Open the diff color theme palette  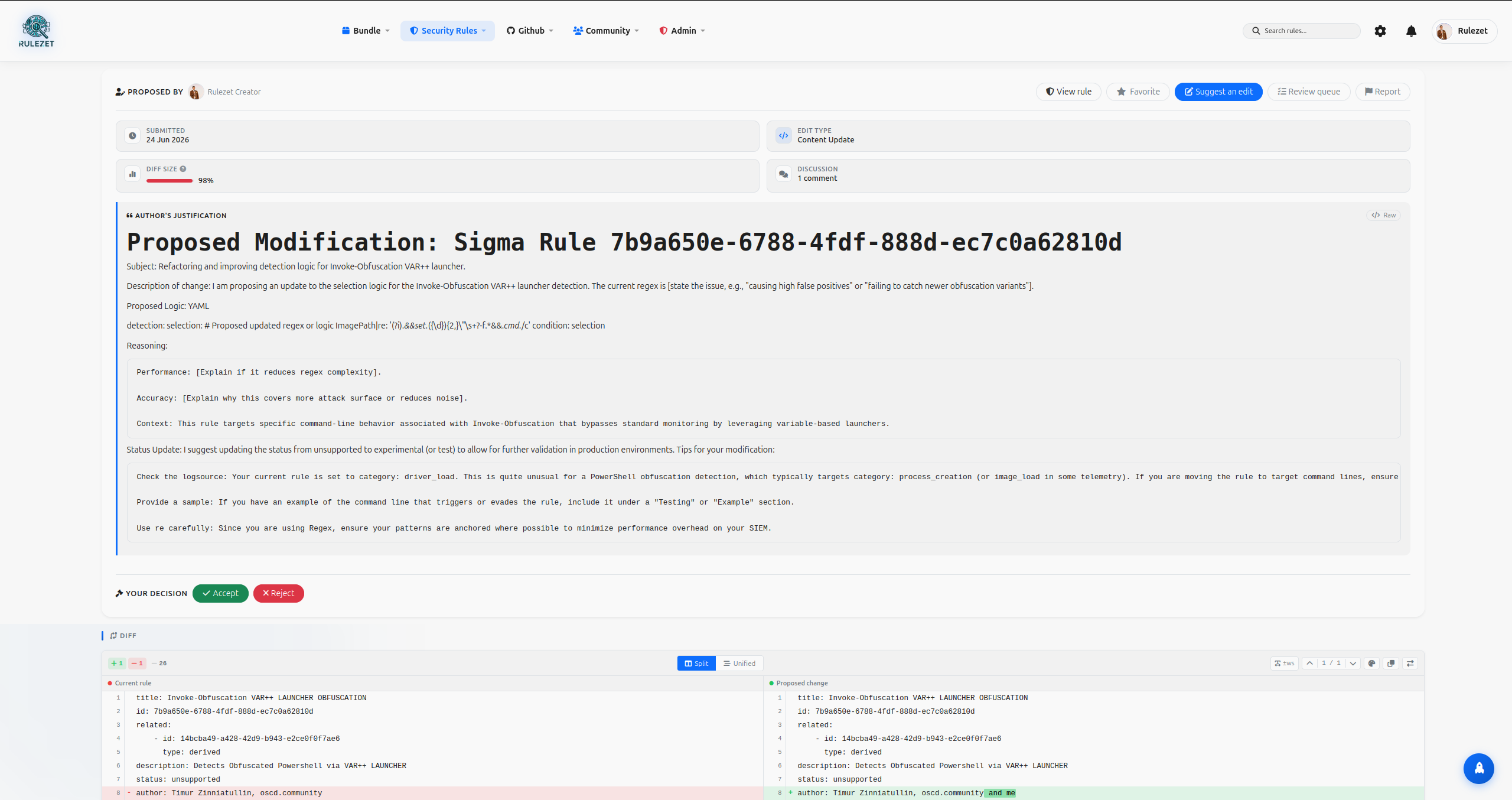pyautogui.click(x=1371, y=663)
